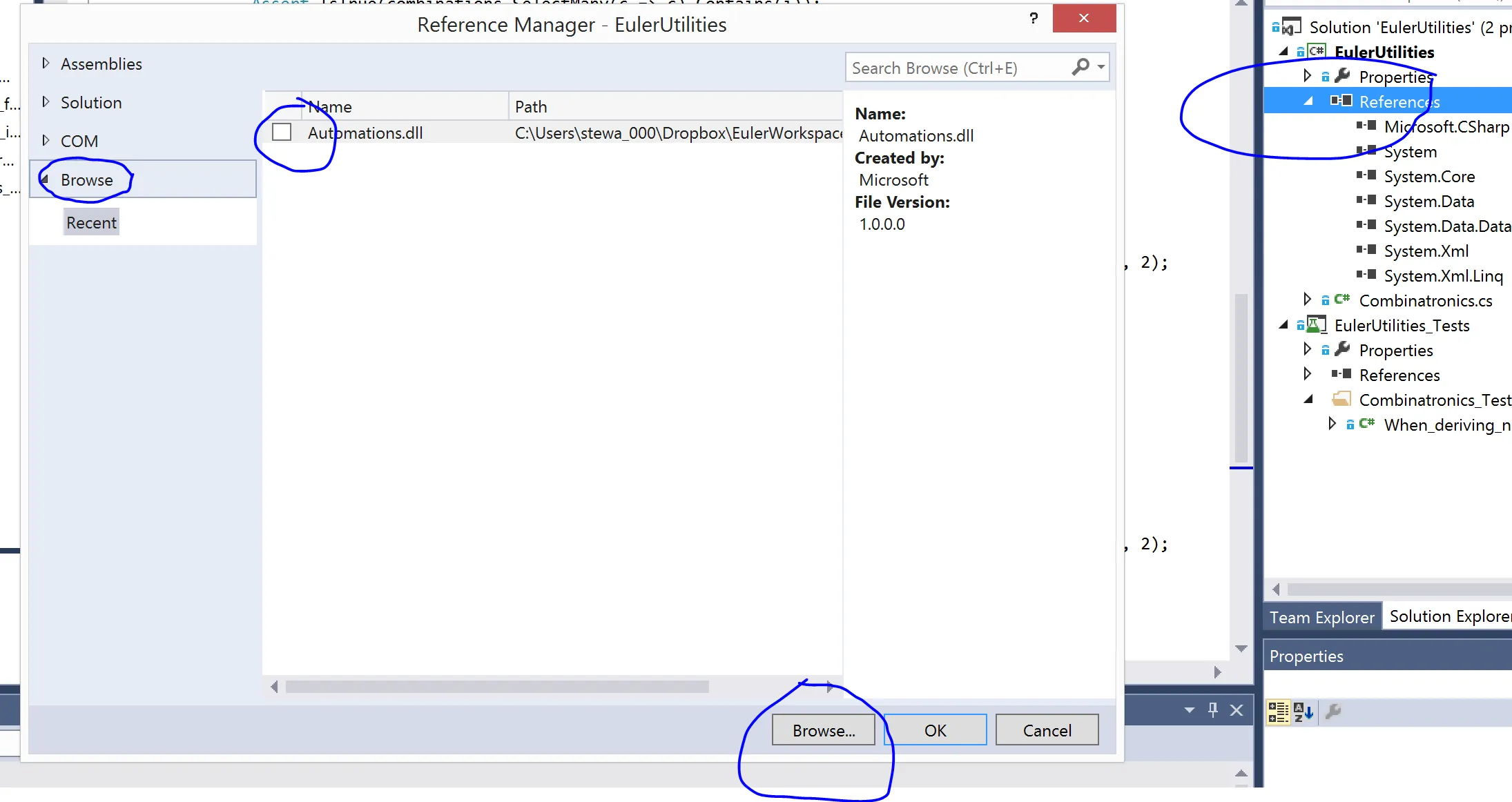Open the search options dropdown arrow

1101,67
